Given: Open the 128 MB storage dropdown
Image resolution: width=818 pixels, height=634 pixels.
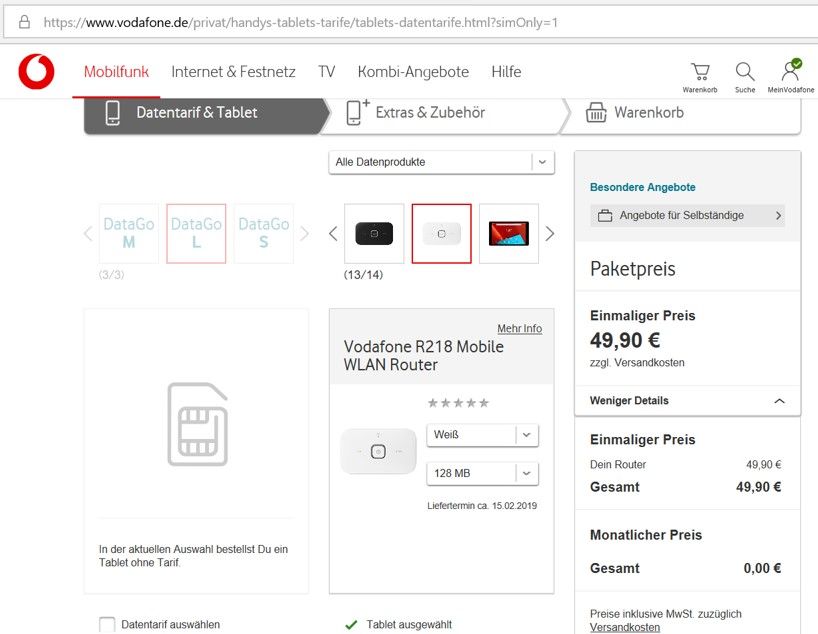Looking at the screenshot, I should (482, 473).
